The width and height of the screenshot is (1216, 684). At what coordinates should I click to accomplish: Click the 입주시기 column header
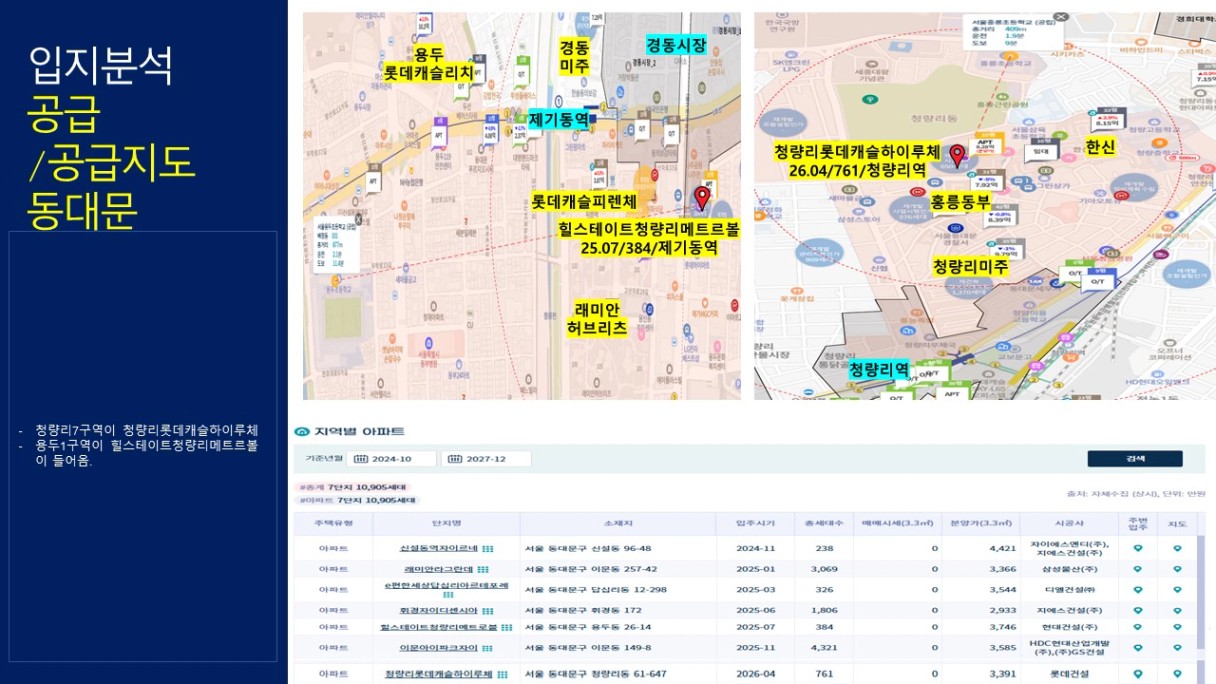(754, 524)
